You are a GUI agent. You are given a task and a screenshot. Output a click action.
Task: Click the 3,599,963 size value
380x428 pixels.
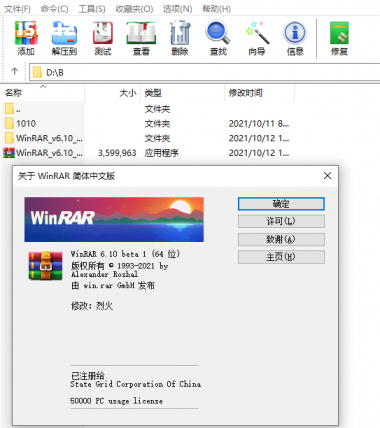click(x=117, y=153)
